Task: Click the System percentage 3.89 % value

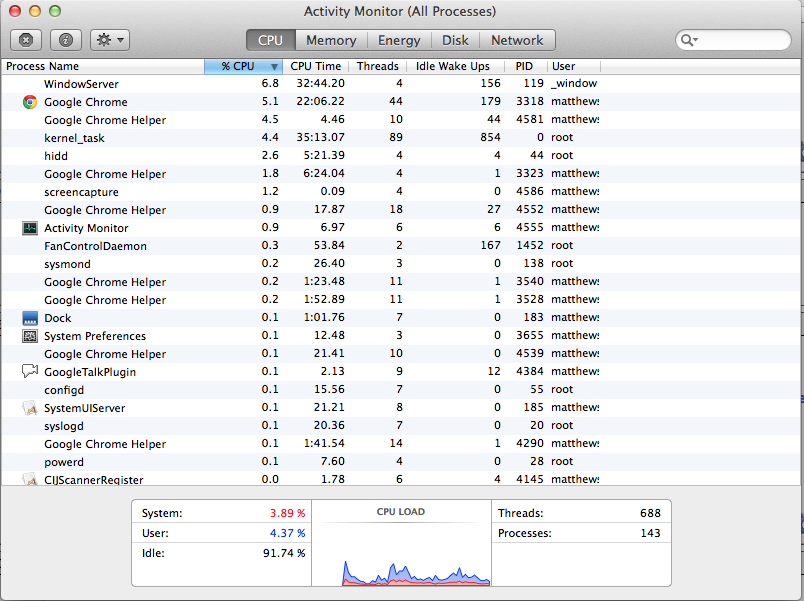Action: click(x=287, y=513)
